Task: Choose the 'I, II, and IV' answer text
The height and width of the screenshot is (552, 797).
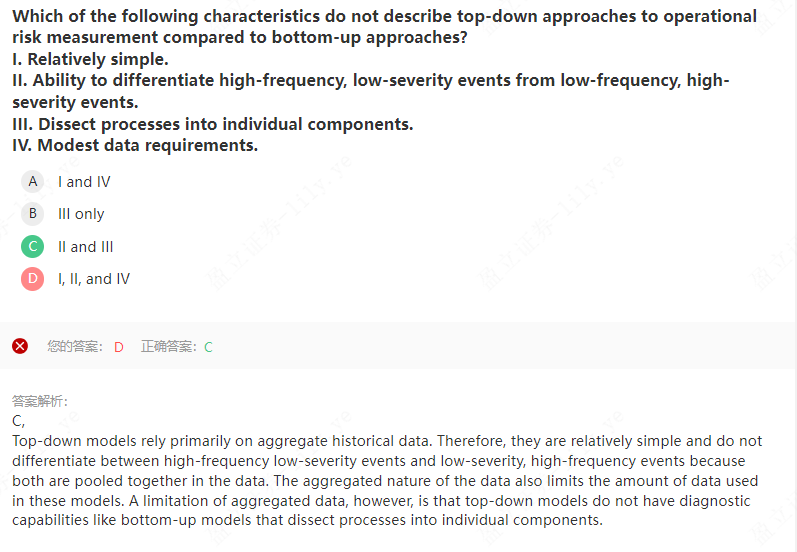Action: click(94, 279)
